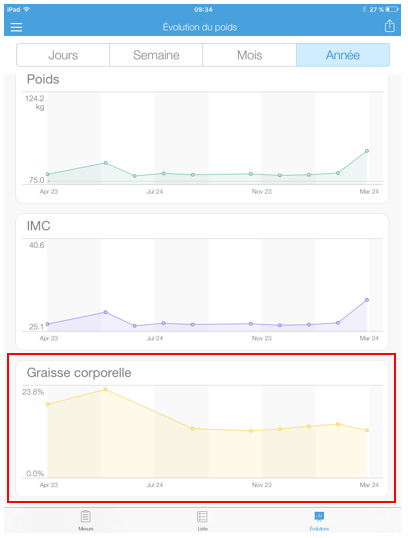Open the hamburger menu
Viewport: 408px width, 538px height.
[16, 27]
